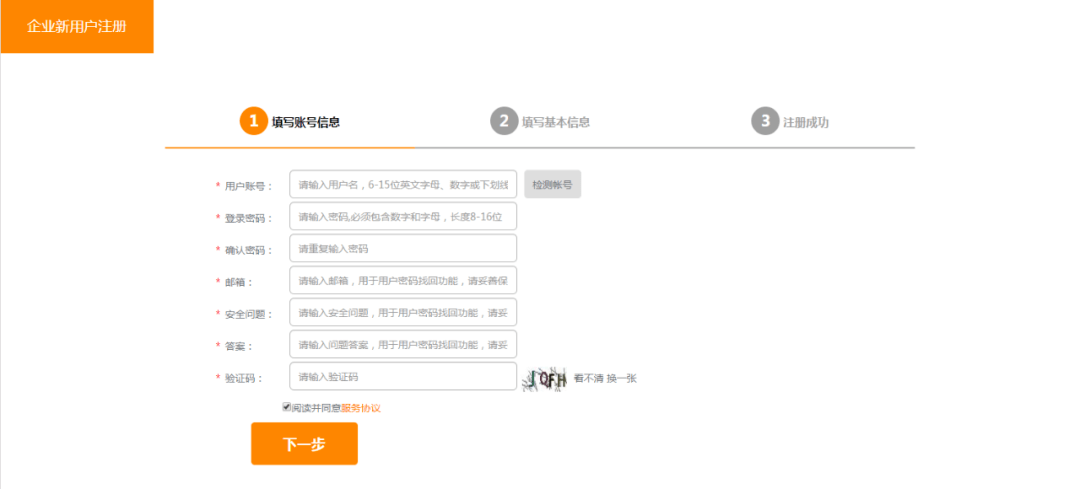Screen dimensions: 1080x489
Task: Focus the 安全问题 security question field
Action: click(x=403, y=313)
